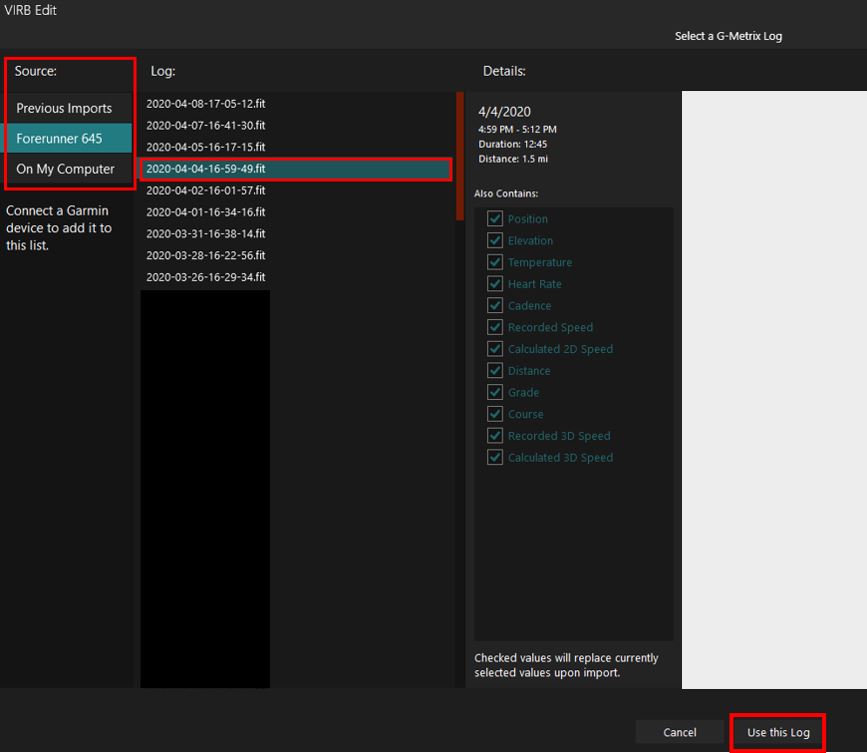Toggle the Heart Rate checkbox
867x753 pixels.
[495, 284]
